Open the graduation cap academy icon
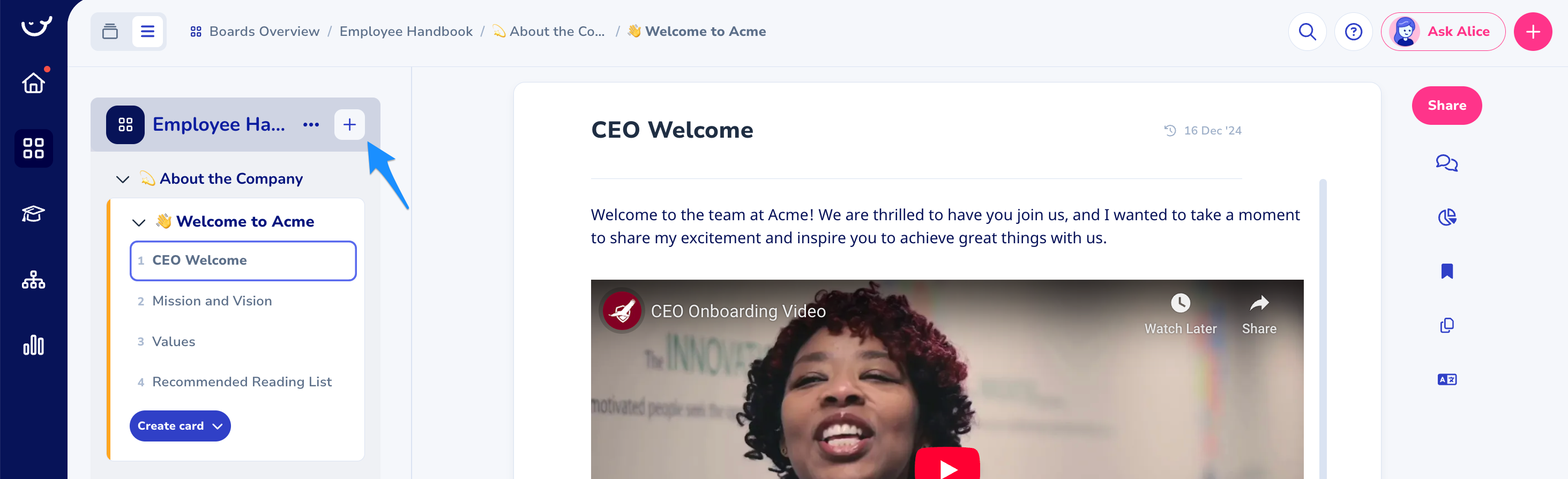This screenshot has width=1568, height=479. pos(33,214)
